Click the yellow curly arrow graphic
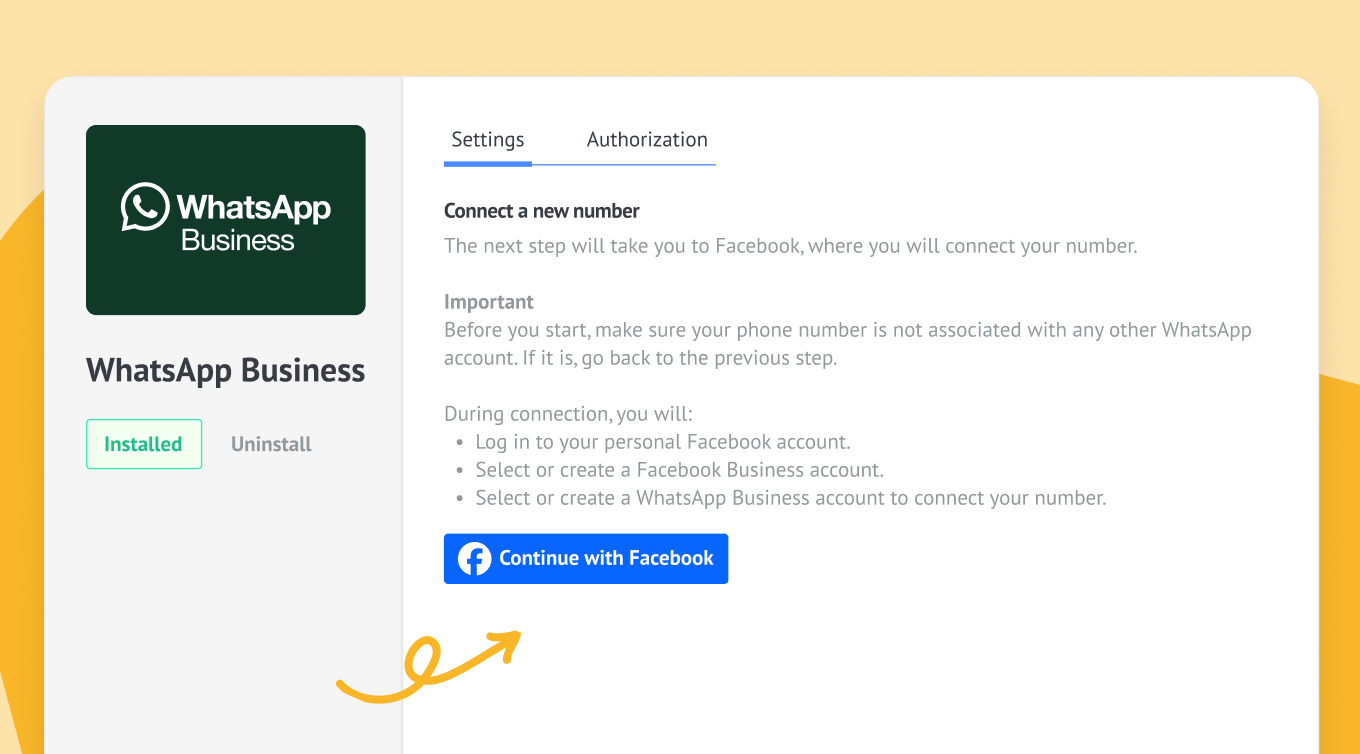The width and height of the screenshot is (1360, 754). point(429,665)
